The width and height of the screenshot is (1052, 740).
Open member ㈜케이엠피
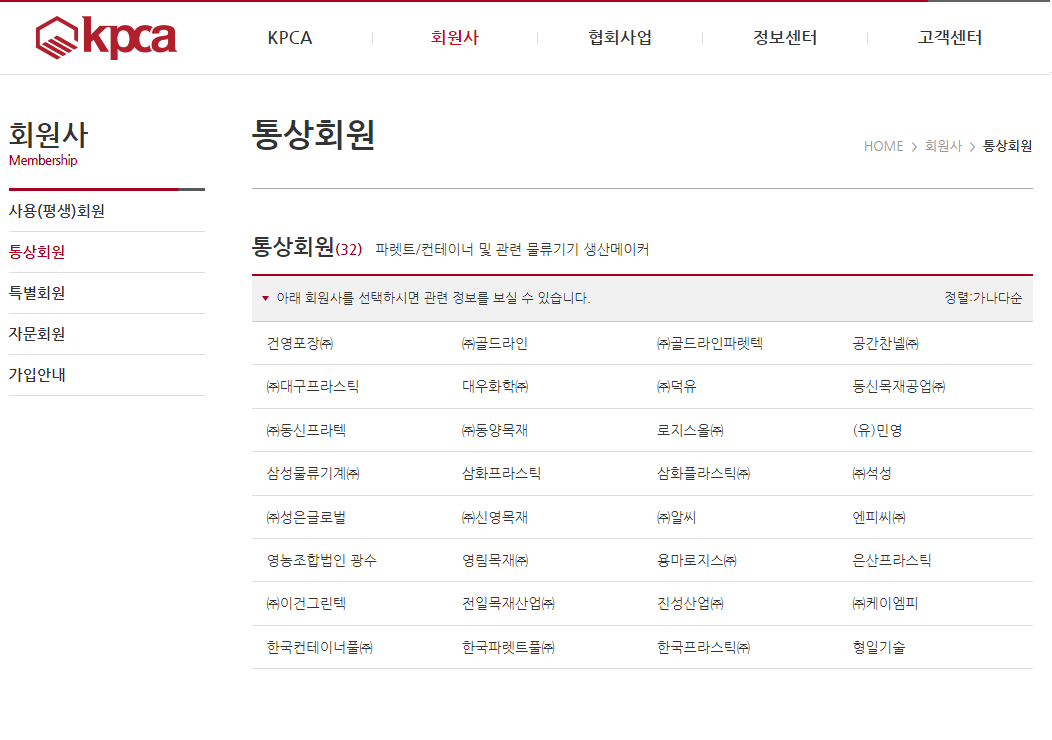tap(885, 604)
